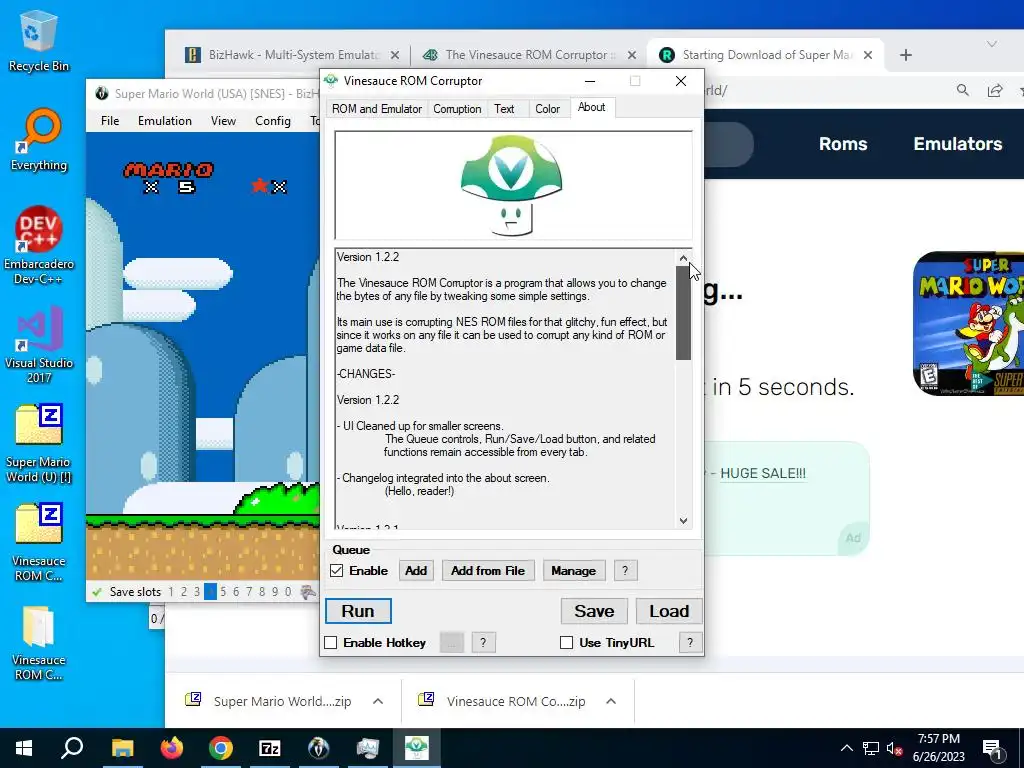The image size is (1024, 768).
Task: Open BizHawk File menu
Action: pyautogui.click(x=110, y=121)
